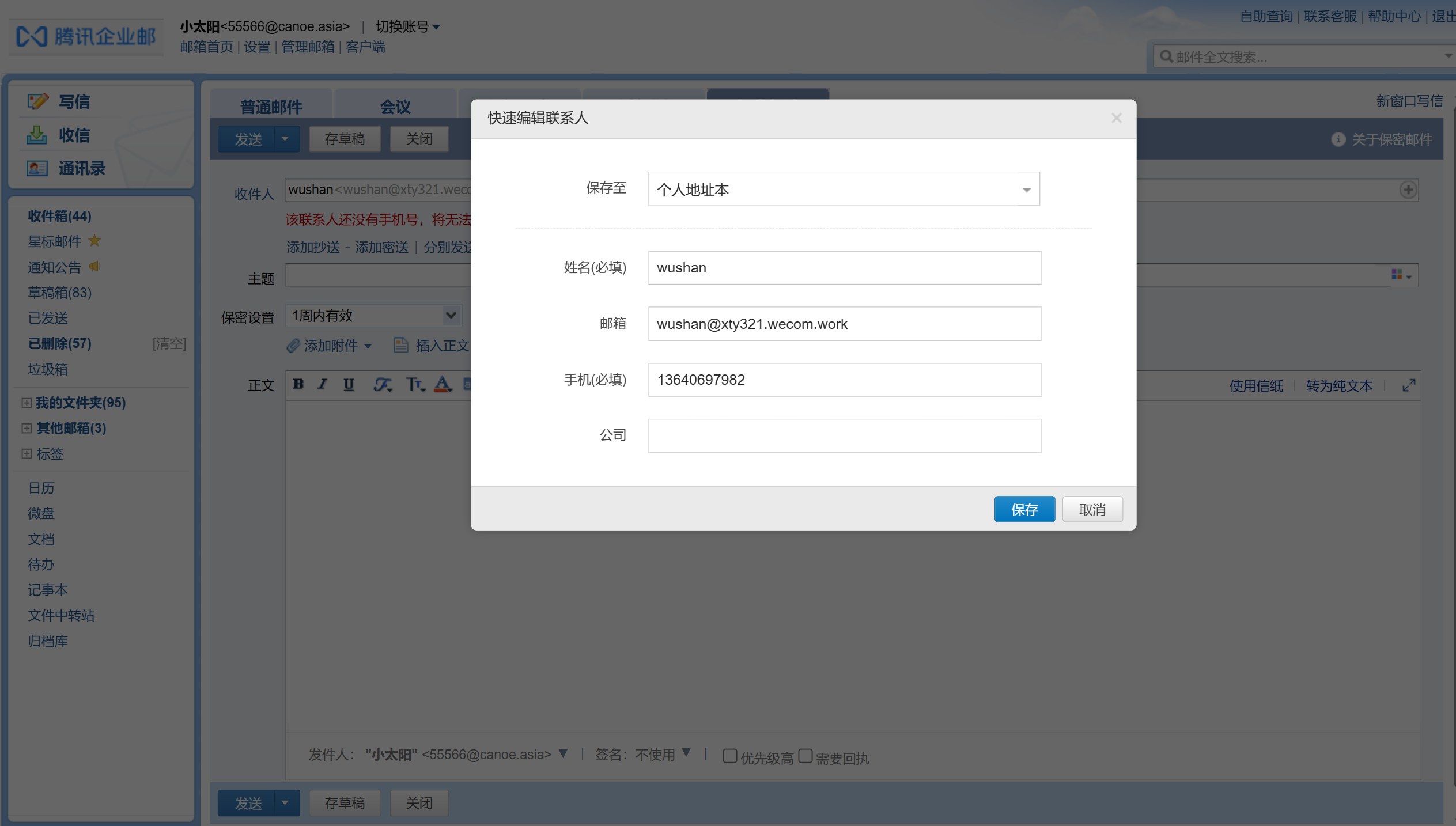
Task: Switch to the 会议 tab
Action: (395, 106)
